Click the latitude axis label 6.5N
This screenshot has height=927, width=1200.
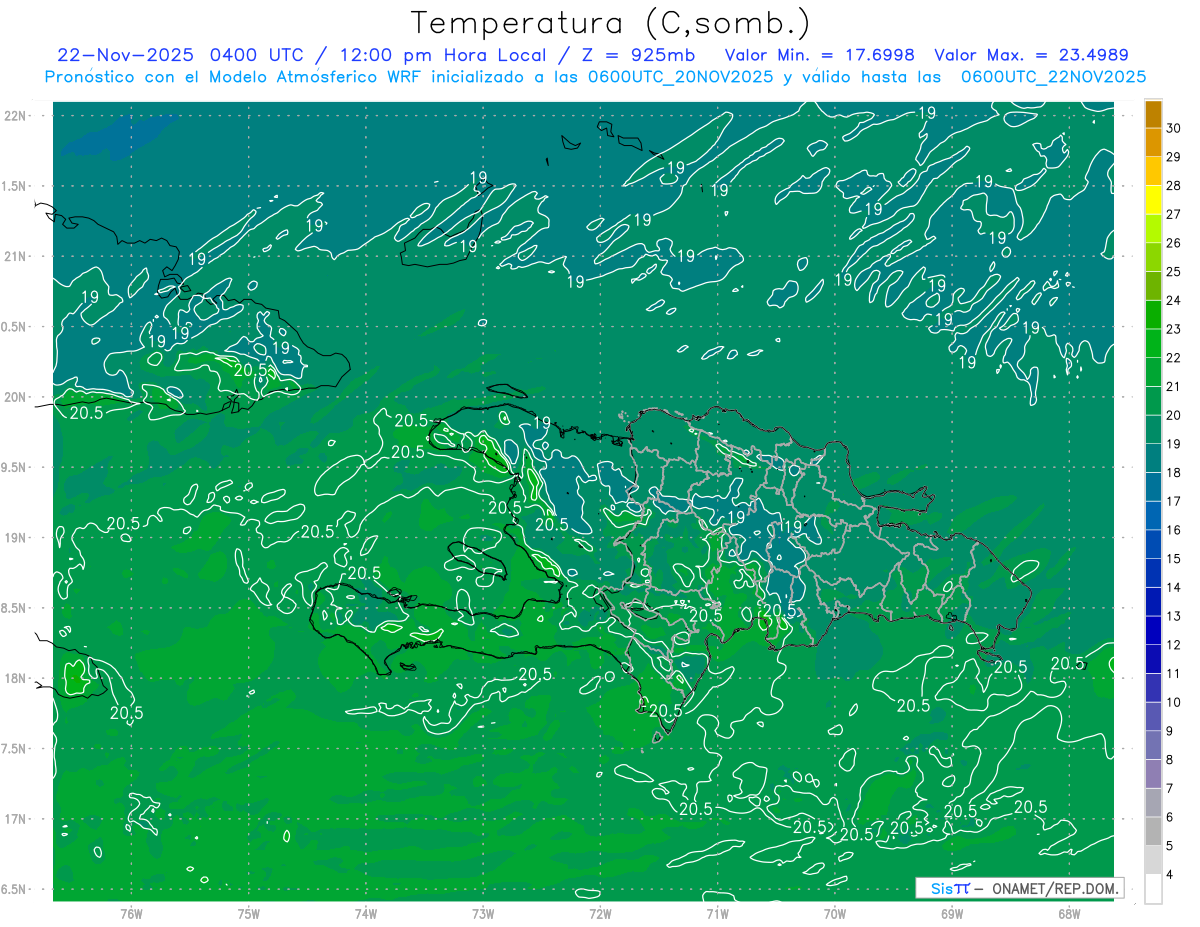[15, 889]
